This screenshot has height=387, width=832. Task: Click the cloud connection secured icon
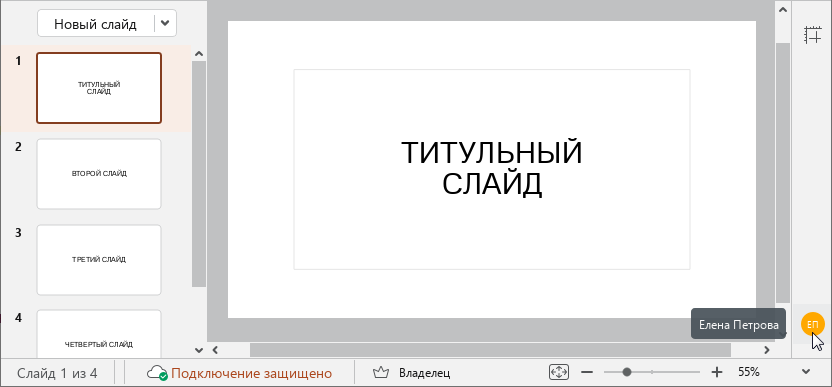pyautogui.click(x=157, y=373)
